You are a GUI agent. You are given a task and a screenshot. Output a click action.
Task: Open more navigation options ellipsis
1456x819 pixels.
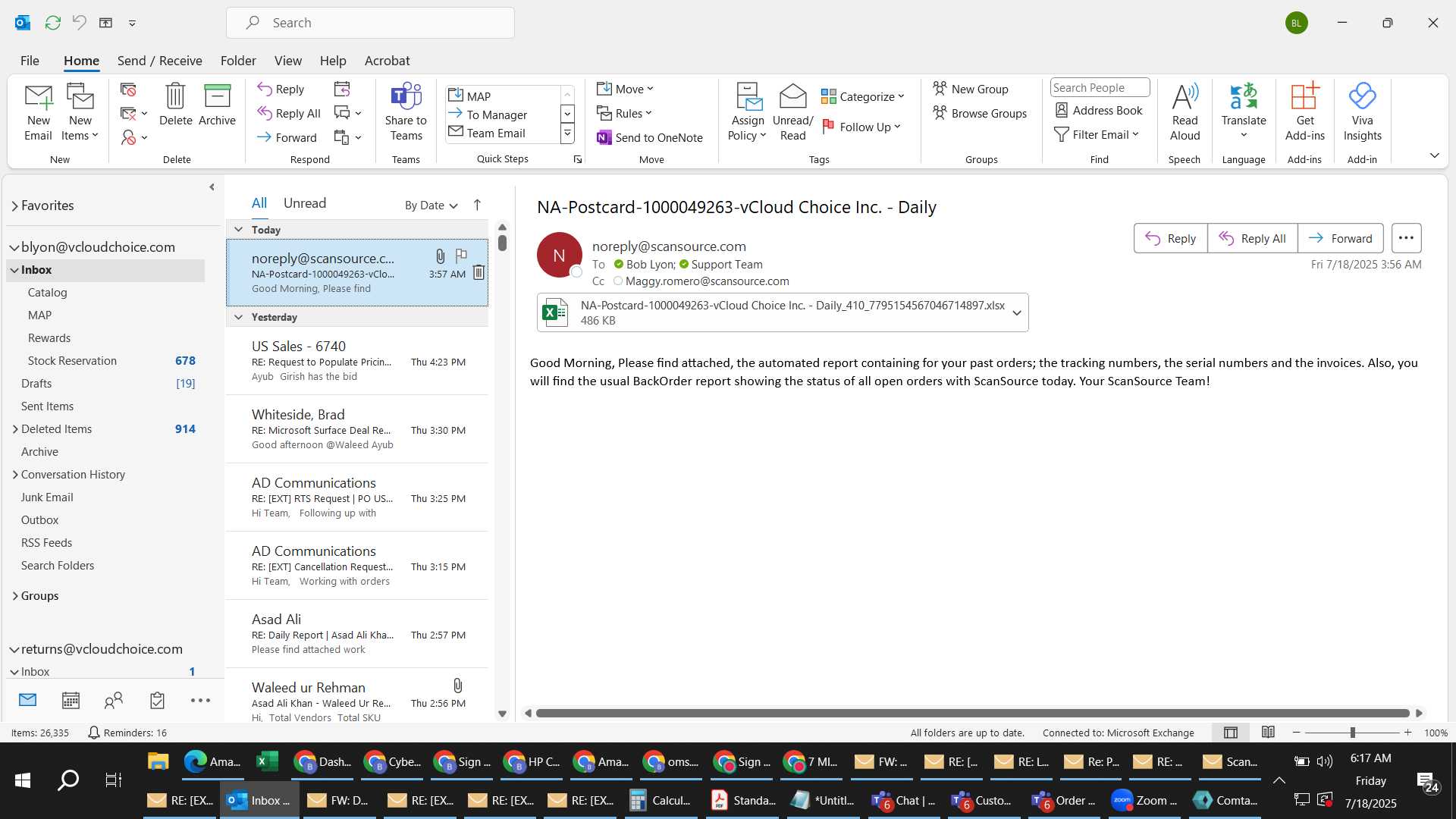coord(200,700)
